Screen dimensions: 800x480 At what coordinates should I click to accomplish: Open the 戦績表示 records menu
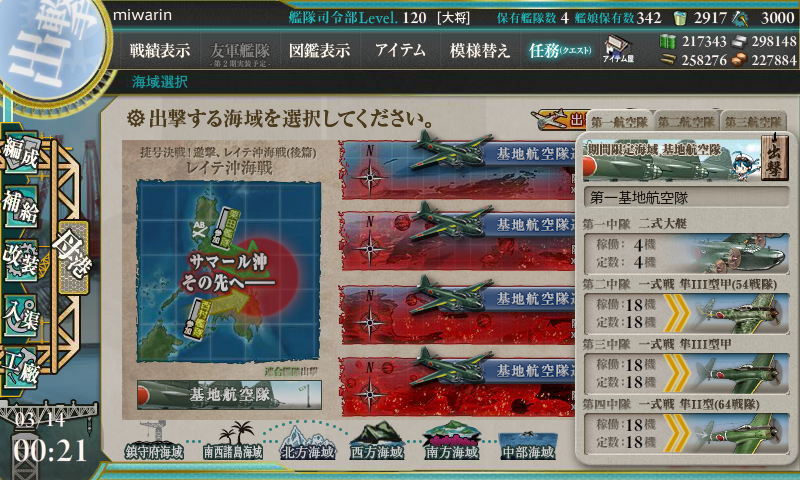coord(160,50)
